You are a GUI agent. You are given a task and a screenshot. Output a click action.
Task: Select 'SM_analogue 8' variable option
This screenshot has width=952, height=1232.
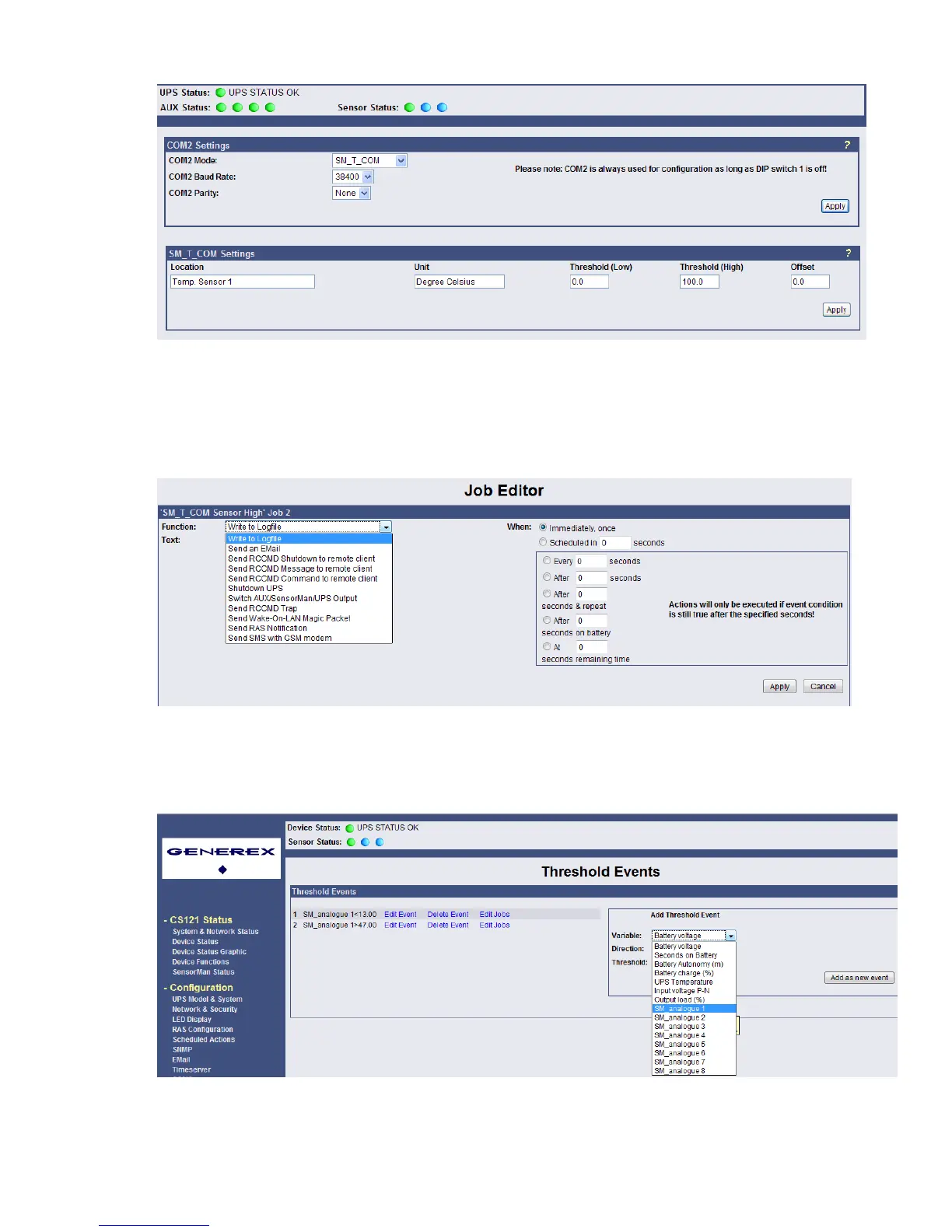click(680, 1071)
